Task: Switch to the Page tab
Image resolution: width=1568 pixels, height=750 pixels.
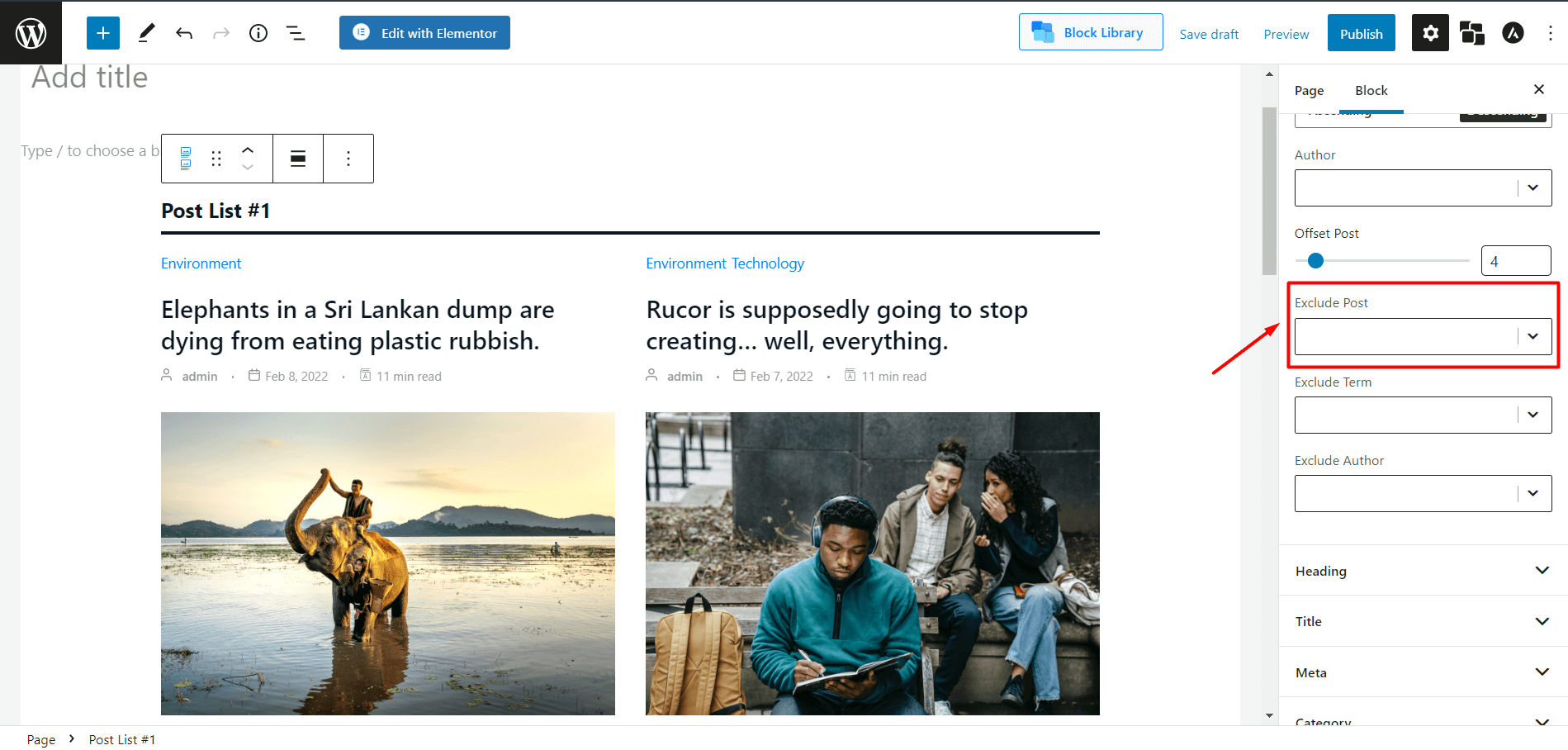Action: click(x=1309, y=90)
